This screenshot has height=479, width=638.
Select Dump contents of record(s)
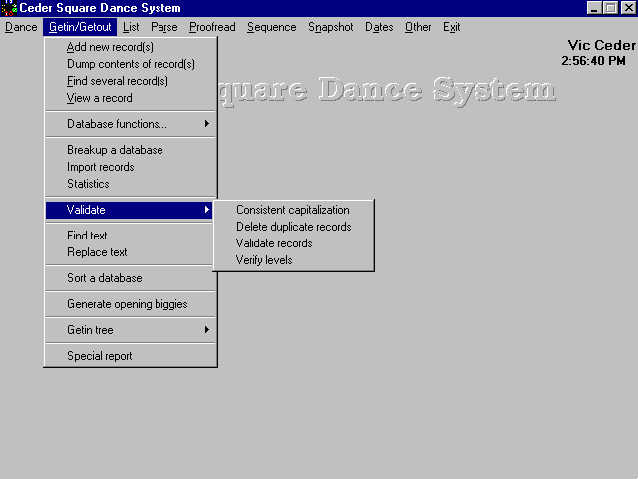(x=130, y=64)
